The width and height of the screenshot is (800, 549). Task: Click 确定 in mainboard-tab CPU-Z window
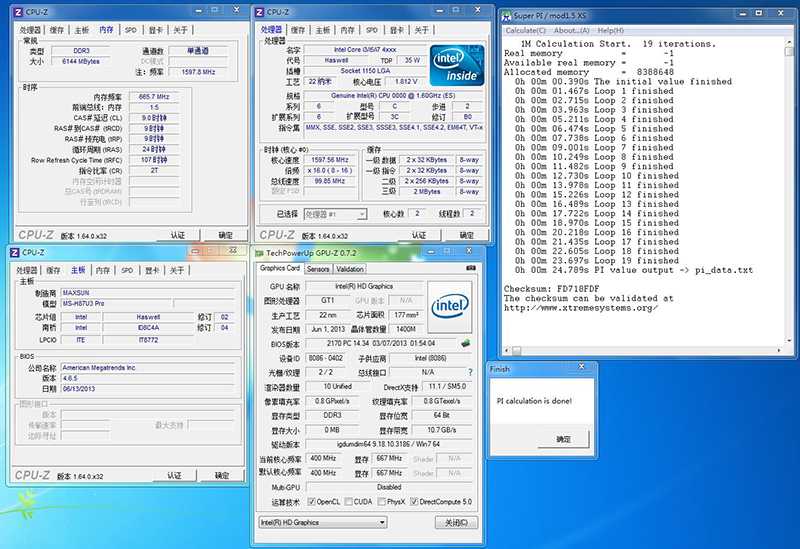pos(222,476)
